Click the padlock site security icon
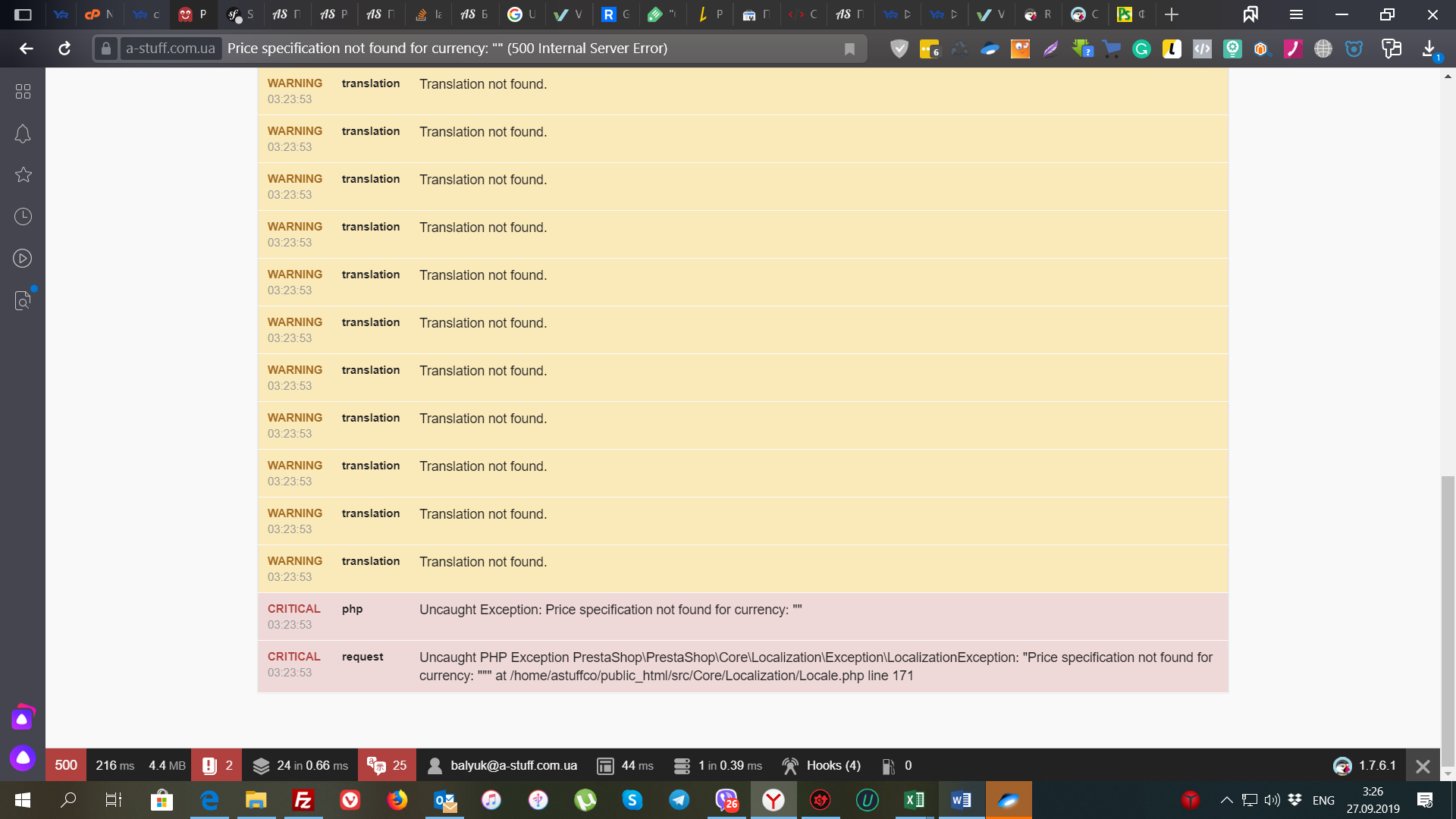 [106, 49]
